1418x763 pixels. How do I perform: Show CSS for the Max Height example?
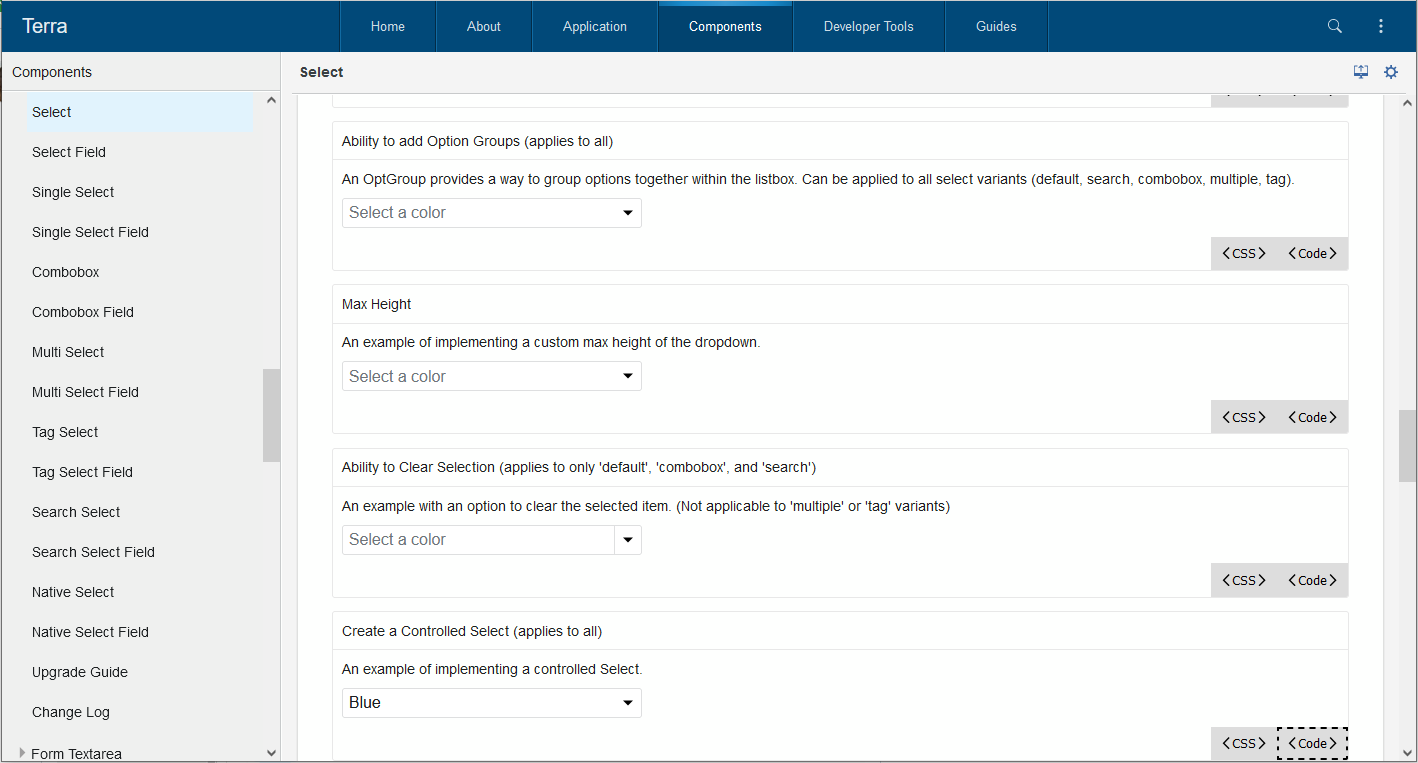pos(1242,416)
